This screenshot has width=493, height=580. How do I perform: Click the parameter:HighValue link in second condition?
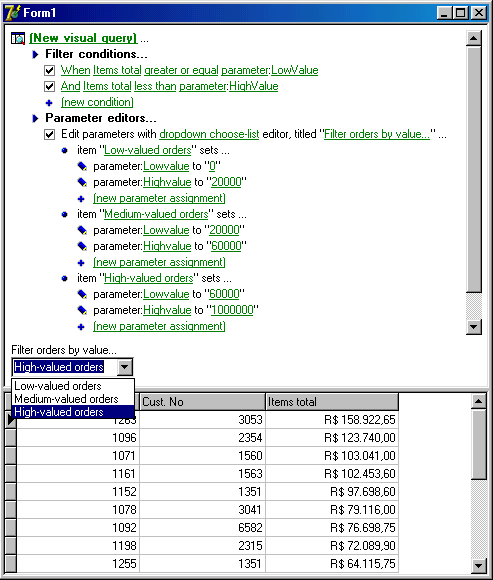(229, 86)
